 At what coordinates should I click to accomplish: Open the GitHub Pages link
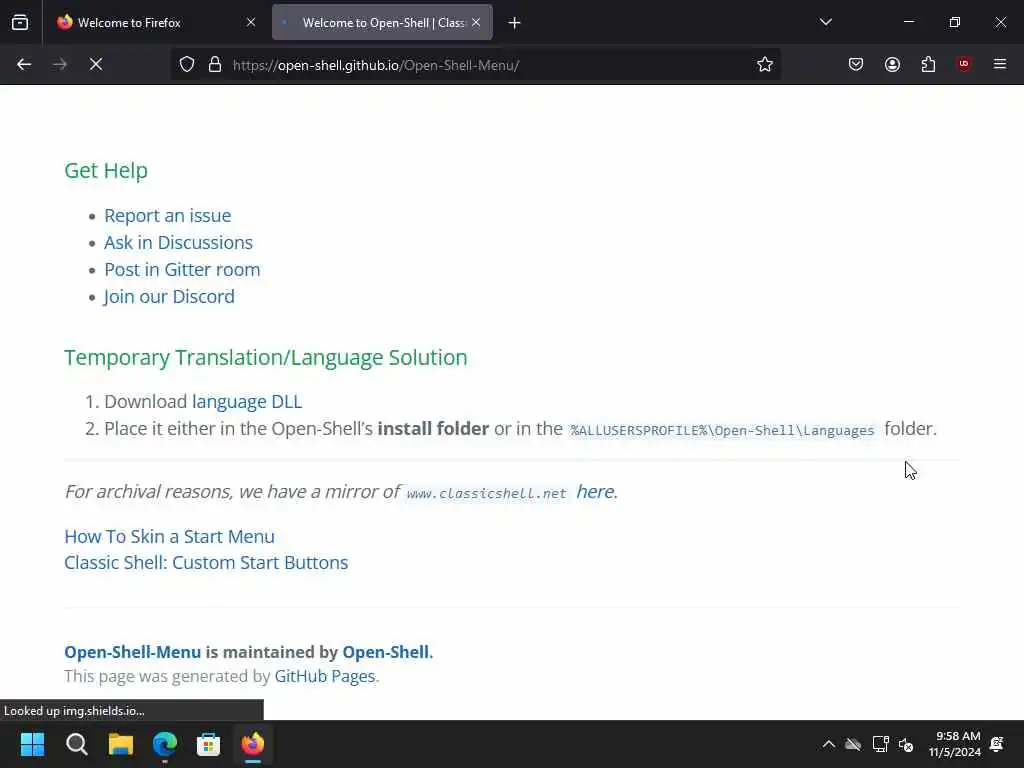325,676
